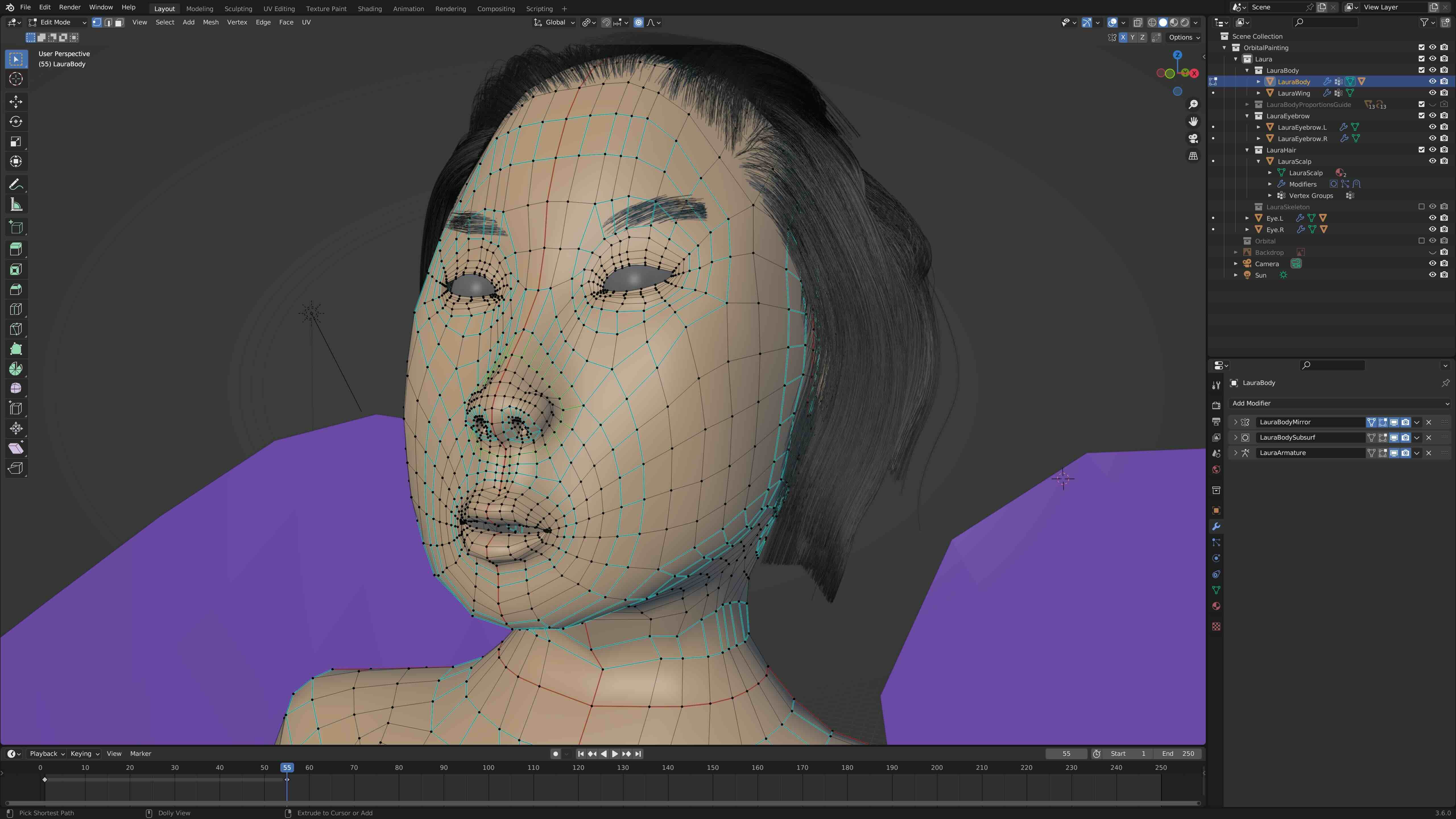This screenshot has height=819, width=1456.
Task: Select the Inset Faces tool
Action: (x=16, y=270)
